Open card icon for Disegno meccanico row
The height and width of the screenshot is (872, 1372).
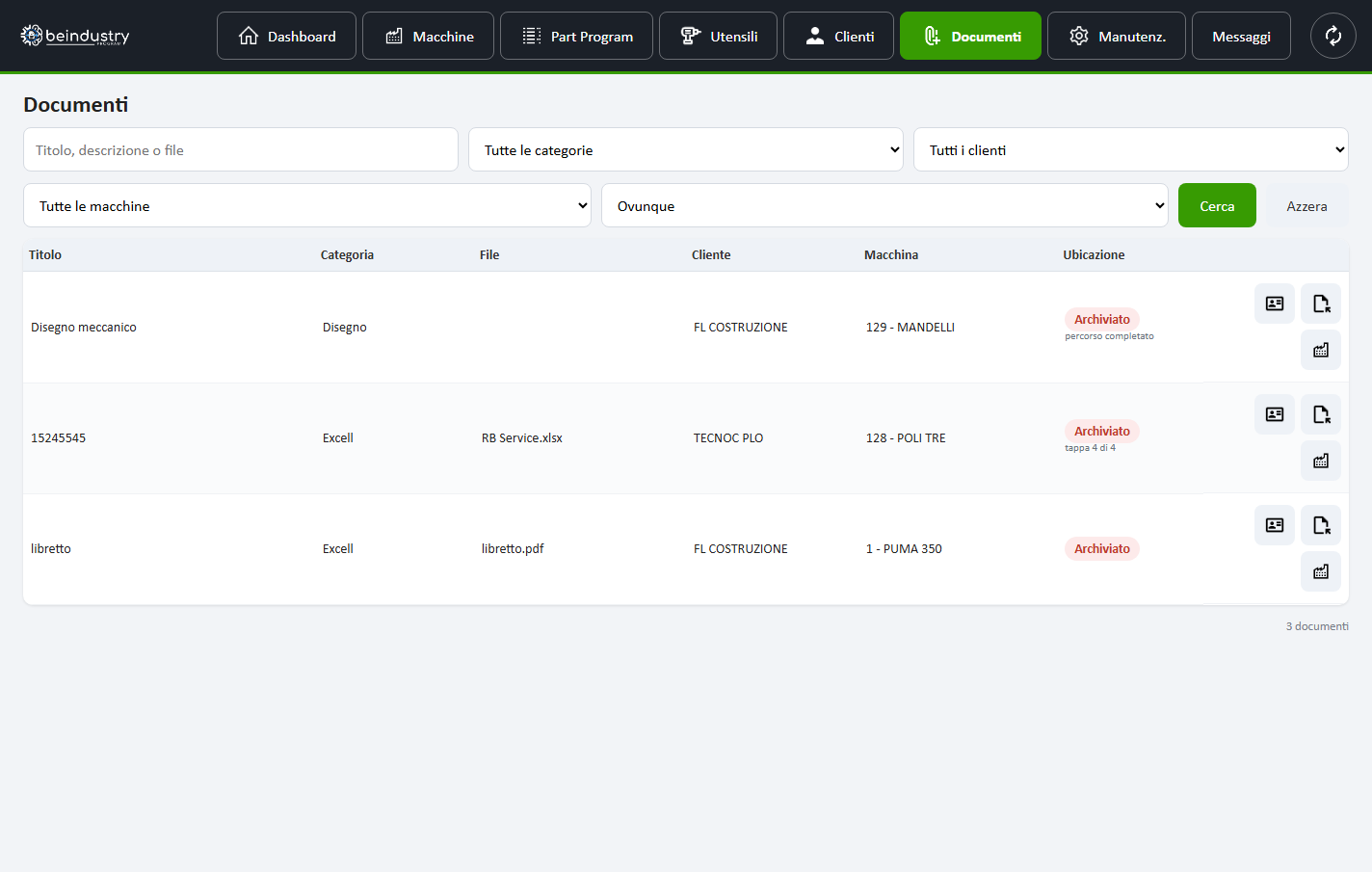point(1275,304)
